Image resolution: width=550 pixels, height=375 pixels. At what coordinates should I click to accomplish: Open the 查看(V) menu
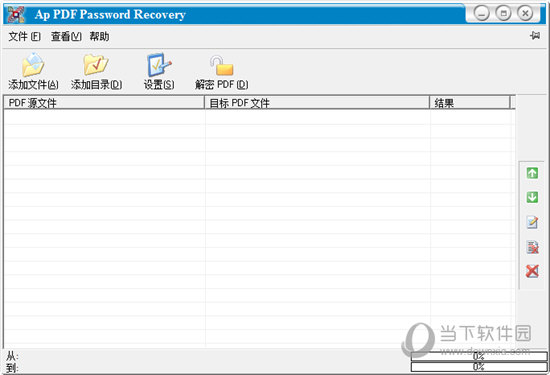[x=66, y=36]
